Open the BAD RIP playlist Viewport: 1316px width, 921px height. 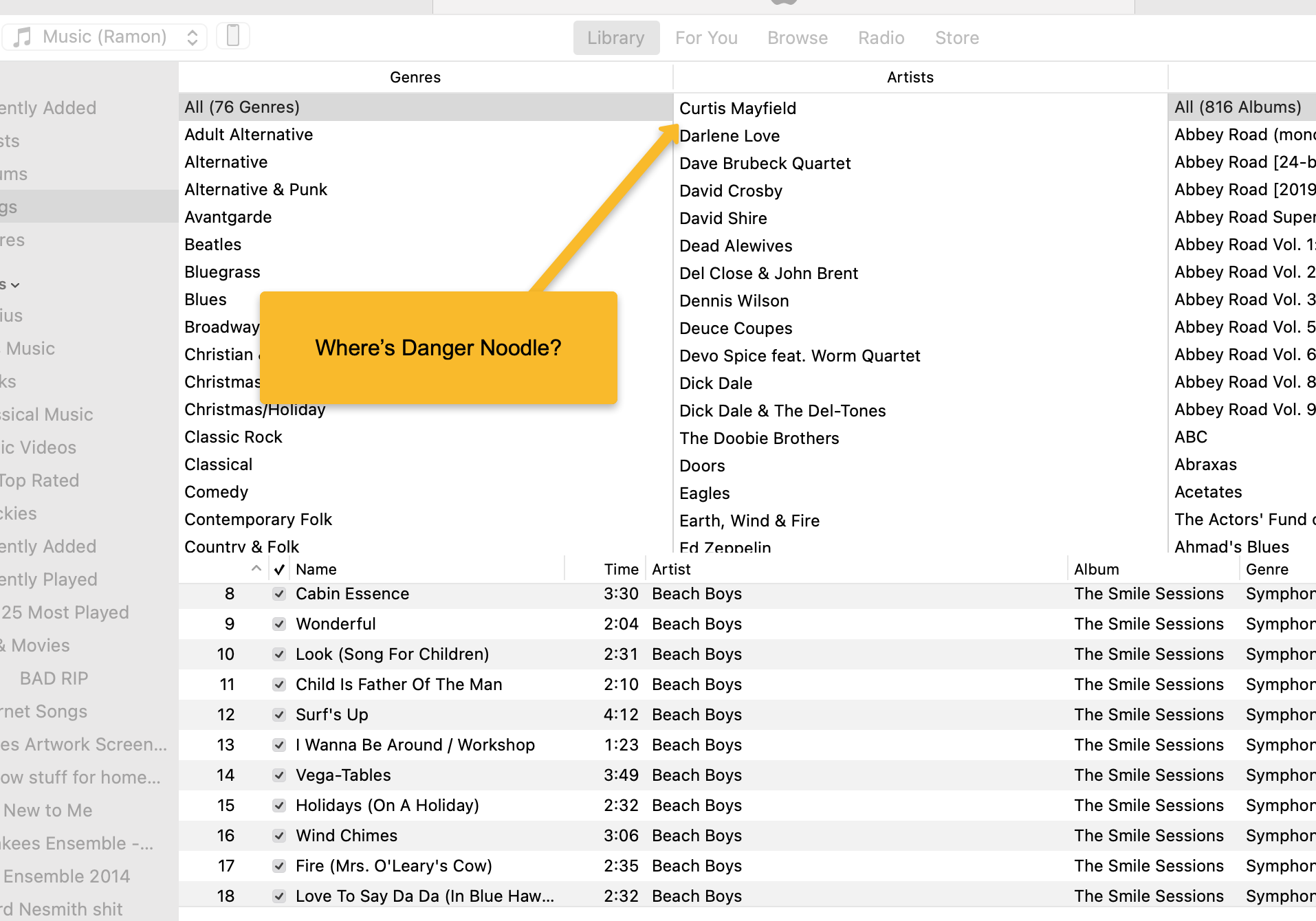pos(89,678)
